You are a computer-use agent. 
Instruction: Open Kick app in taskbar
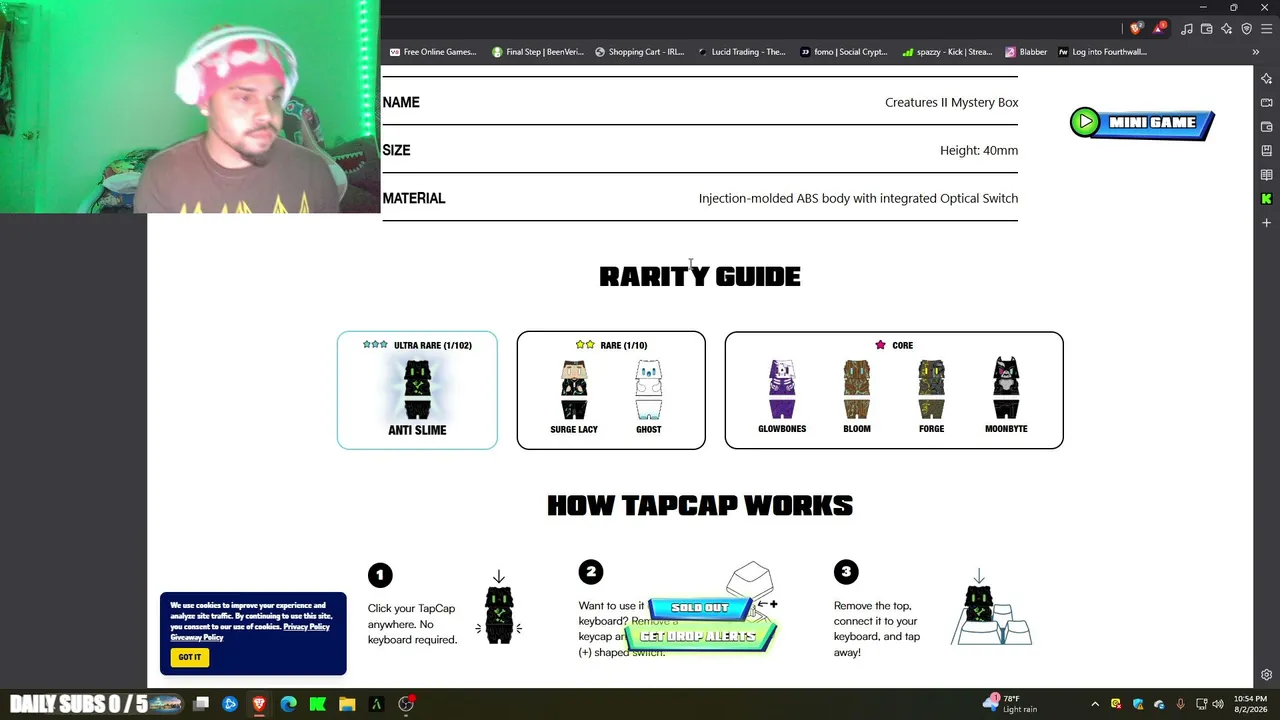point(317,704)
